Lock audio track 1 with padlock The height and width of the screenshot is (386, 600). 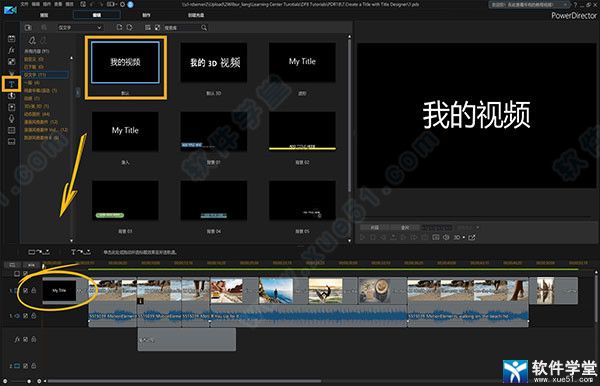(x=34, y=316)
